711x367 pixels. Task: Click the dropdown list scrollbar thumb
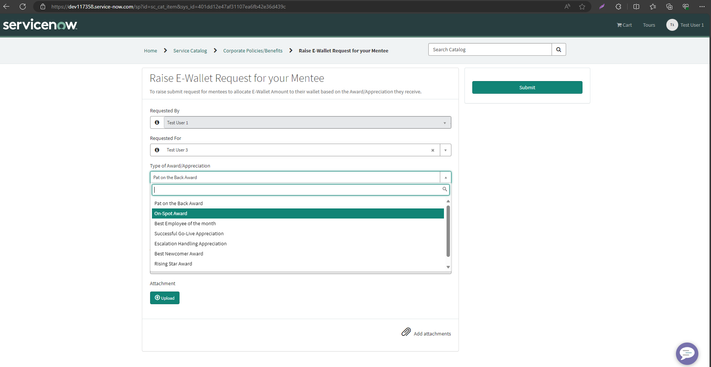coord(448,231)
